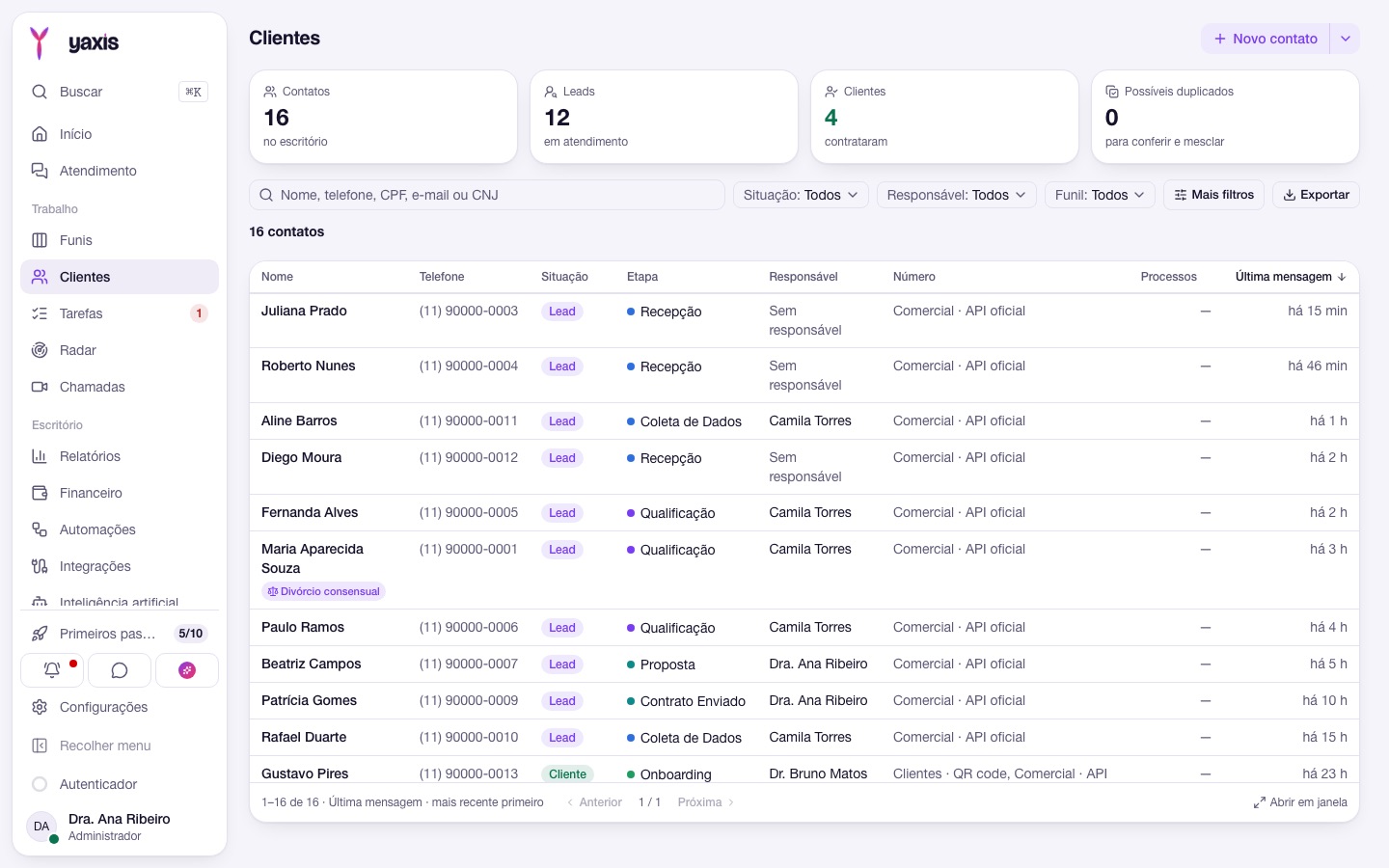Go to the Anterior page
The width and height of the screenshot is (1389, 868).
[594, 802]
